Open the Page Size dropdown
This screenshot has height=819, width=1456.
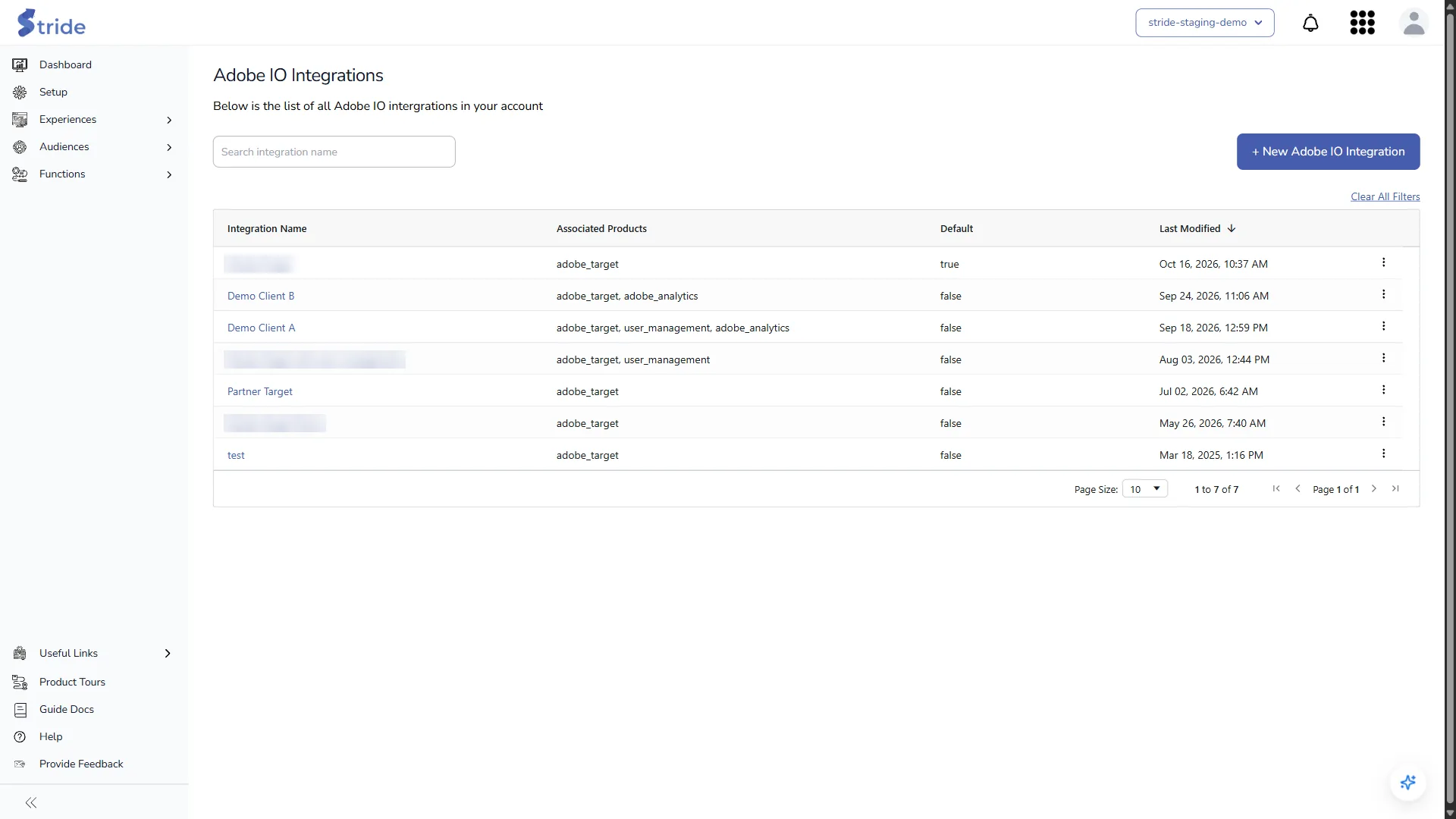(x=1144, y=489)
